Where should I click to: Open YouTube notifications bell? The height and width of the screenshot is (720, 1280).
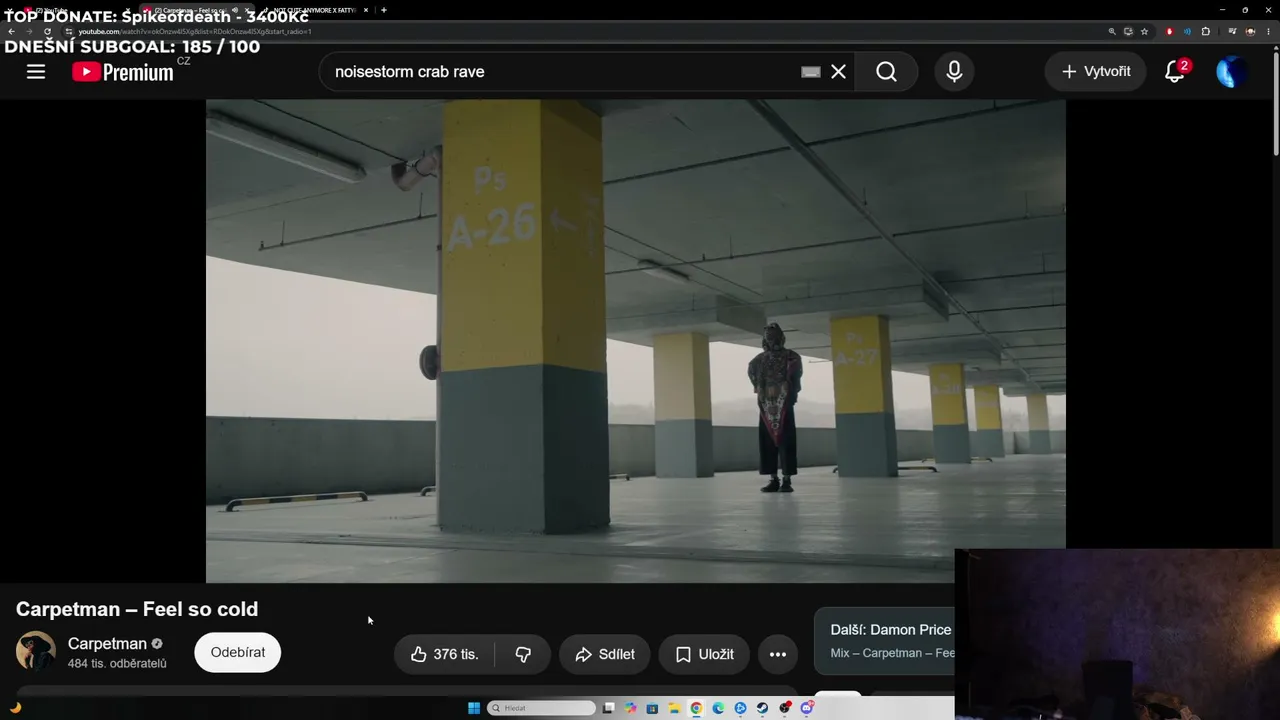point(1175,71)
